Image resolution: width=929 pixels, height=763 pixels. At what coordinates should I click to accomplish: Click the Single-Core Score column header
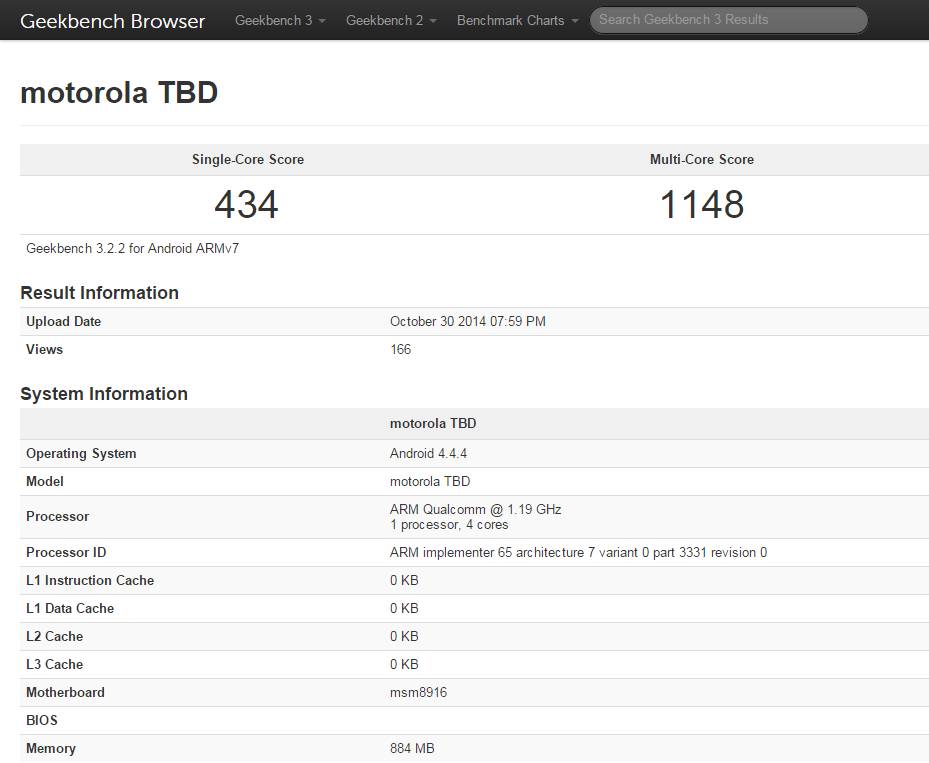(x=248, y=160)
